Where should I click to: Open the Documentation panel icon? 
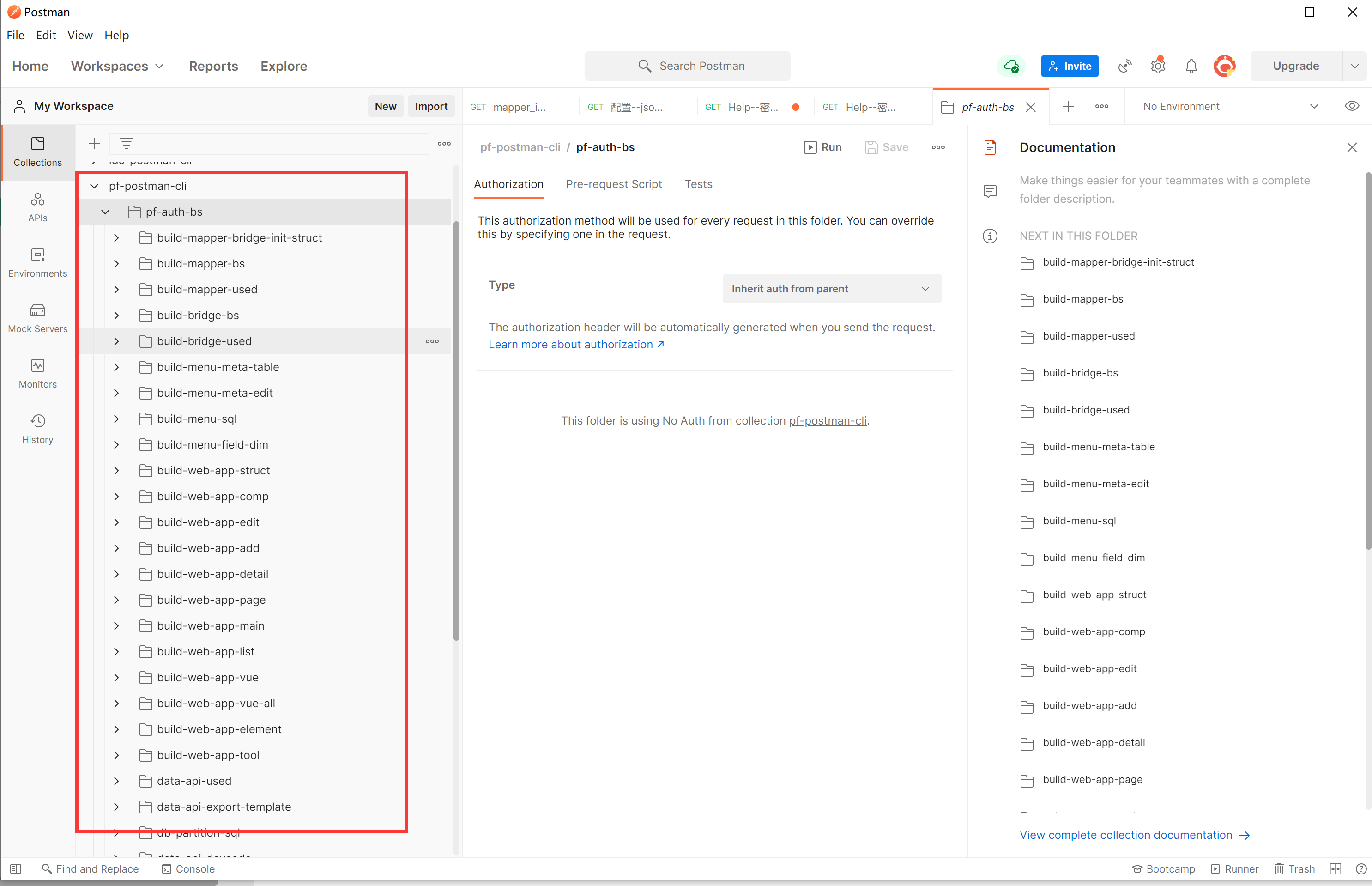[x=990, y=147]
